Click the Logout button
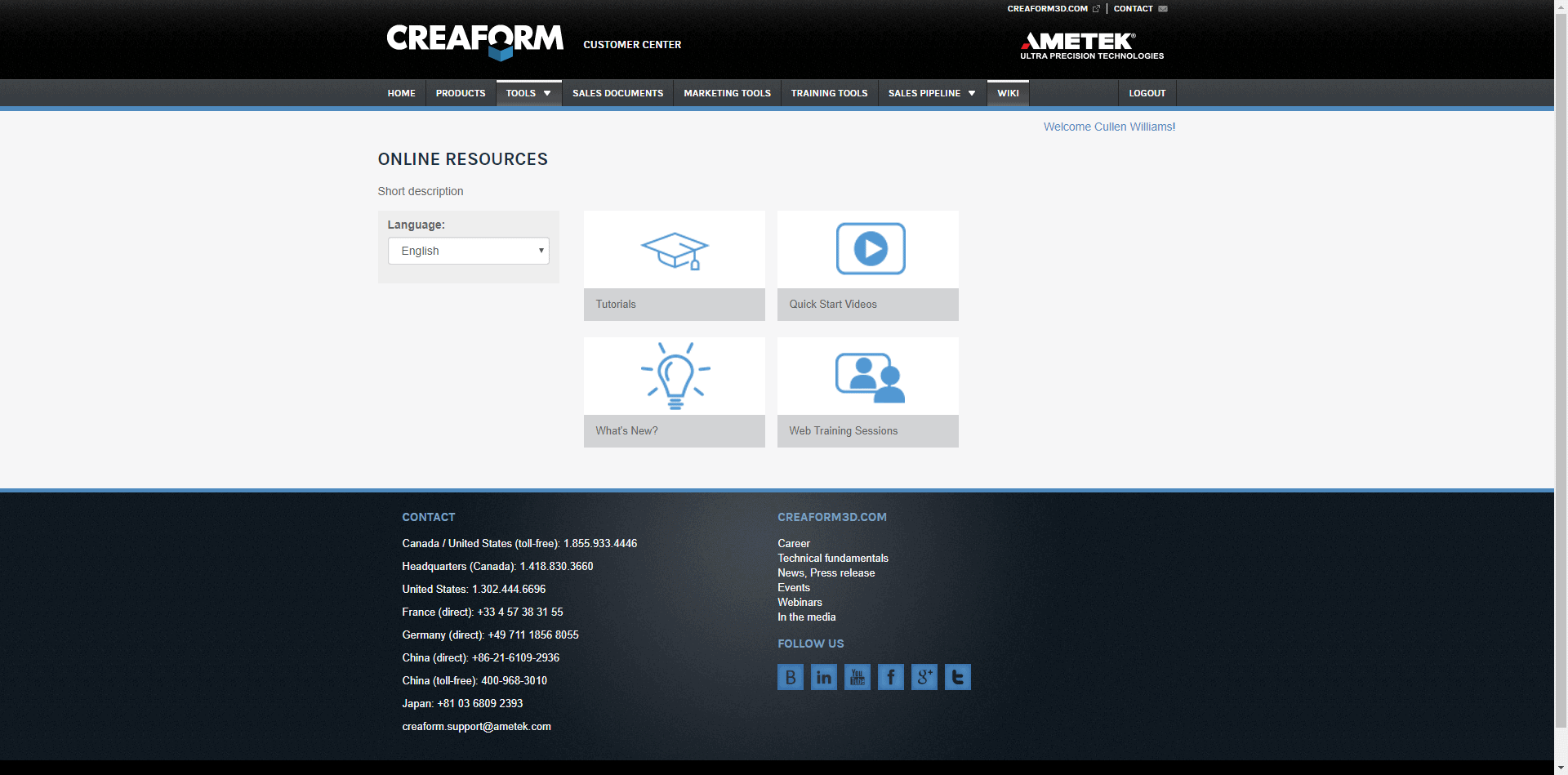This screenshot has width=1568, height=775. [1147, 93]
